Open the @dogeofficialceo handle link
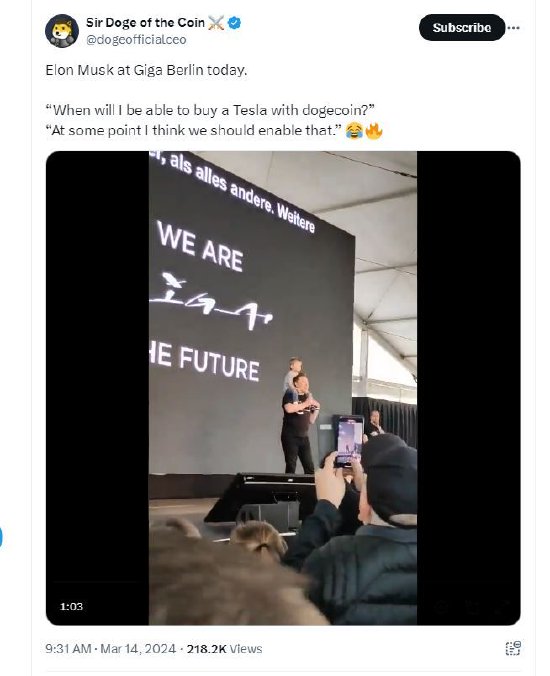550x676 pixels. pyautogui.click(x=136, y=40)
